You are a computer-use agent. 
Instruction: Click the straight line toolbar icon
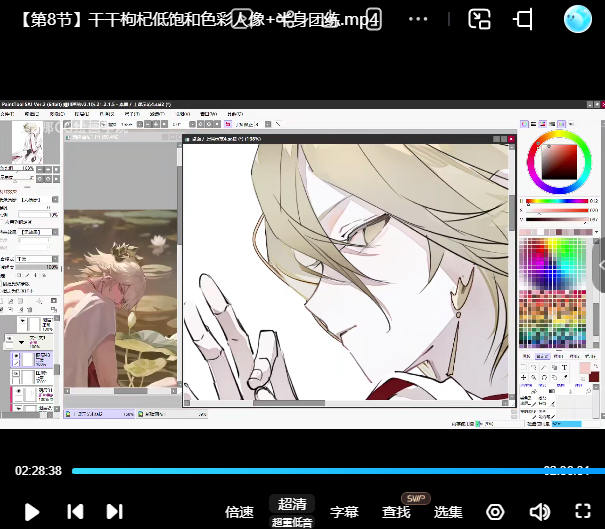(278, 124)
